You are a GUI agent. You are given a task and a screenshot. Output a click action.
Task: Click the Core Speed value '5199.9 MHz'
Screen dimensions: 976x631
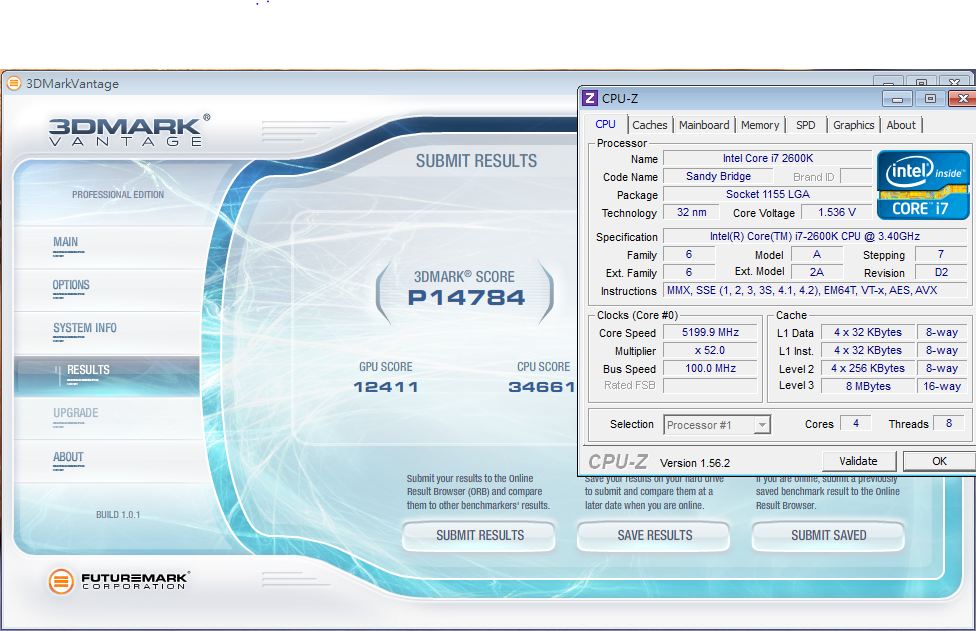[710, 332]
